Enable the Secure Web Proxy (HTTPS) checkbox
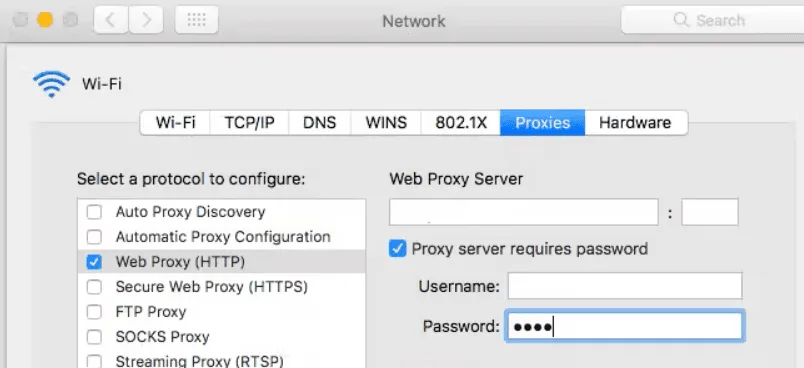Image resolution: width=804 pixels, height=368 pixels. 94,287
